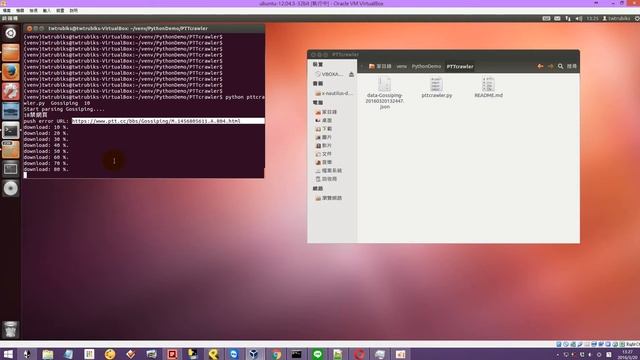Open 家目錄 in the Files sidebar
This screenshot has height=360, width=640.
coord(326,112)
